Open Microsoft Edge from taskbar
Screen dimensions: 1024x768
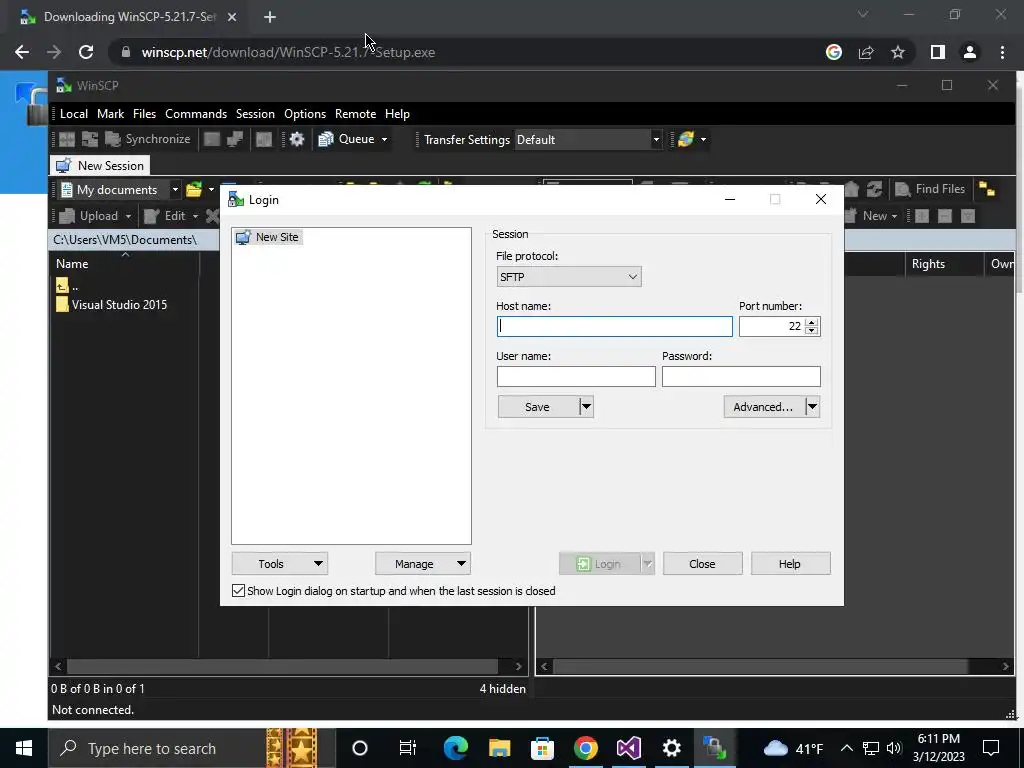pos(456,748)
